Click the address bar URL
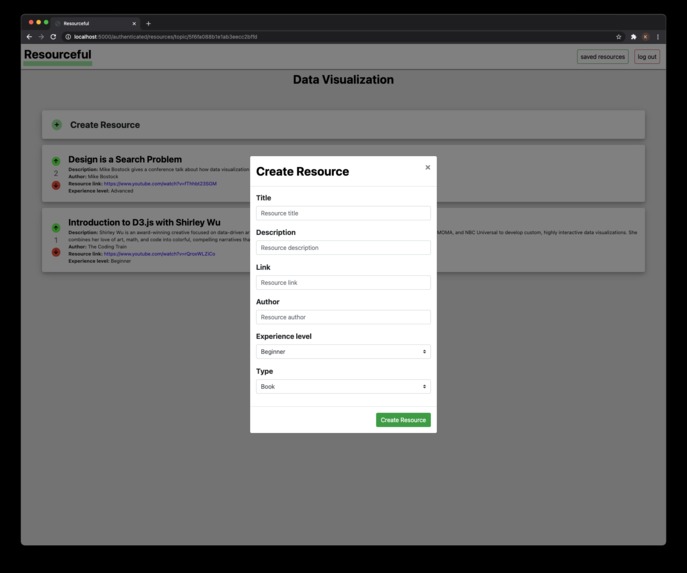The image size is (687, 573). [166, 37]
